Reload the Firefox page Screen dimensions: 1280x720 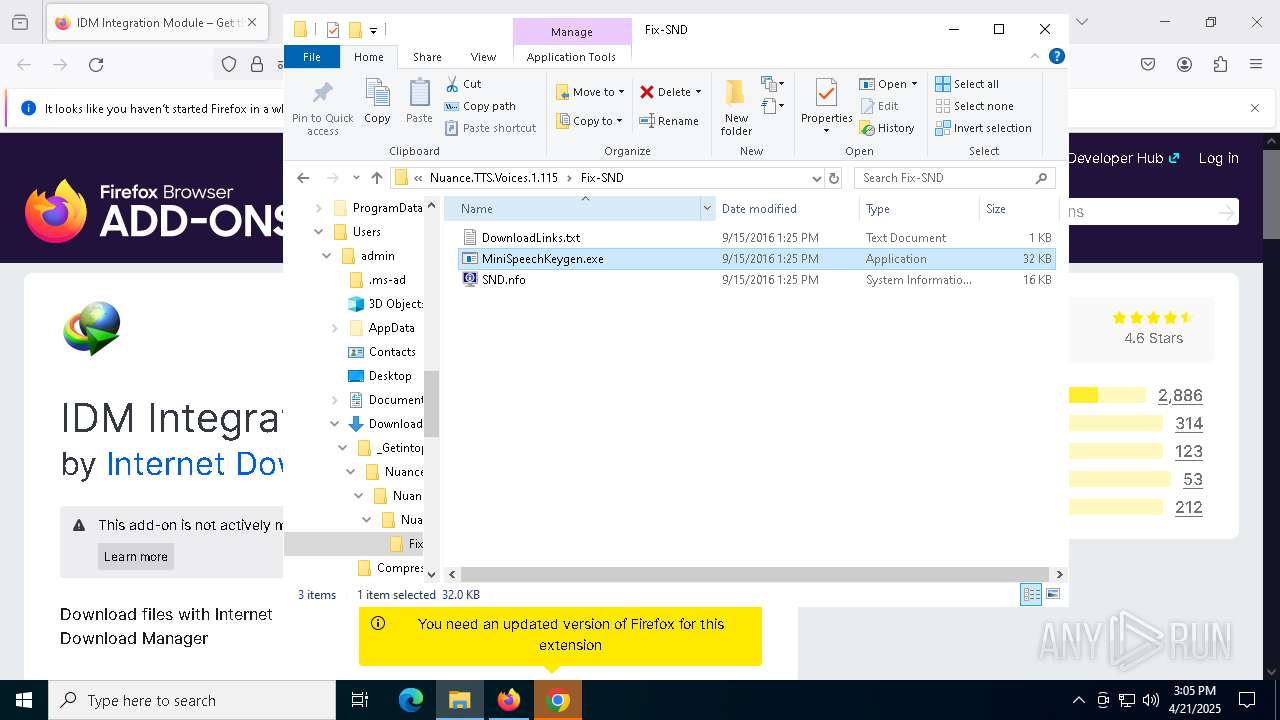[96, 65]
